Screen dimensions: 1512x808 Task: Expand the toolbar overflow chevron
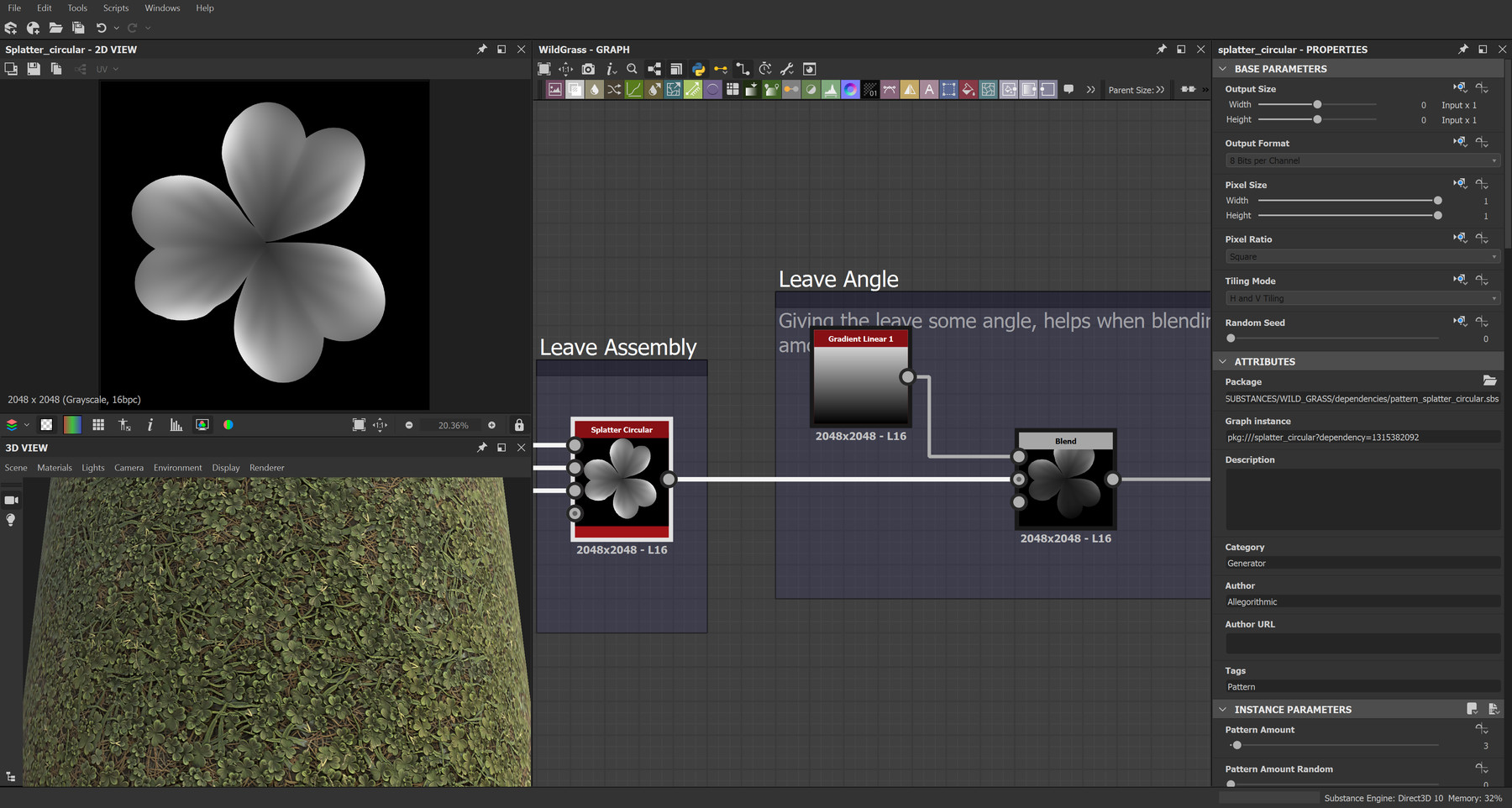pos(1089,89)
